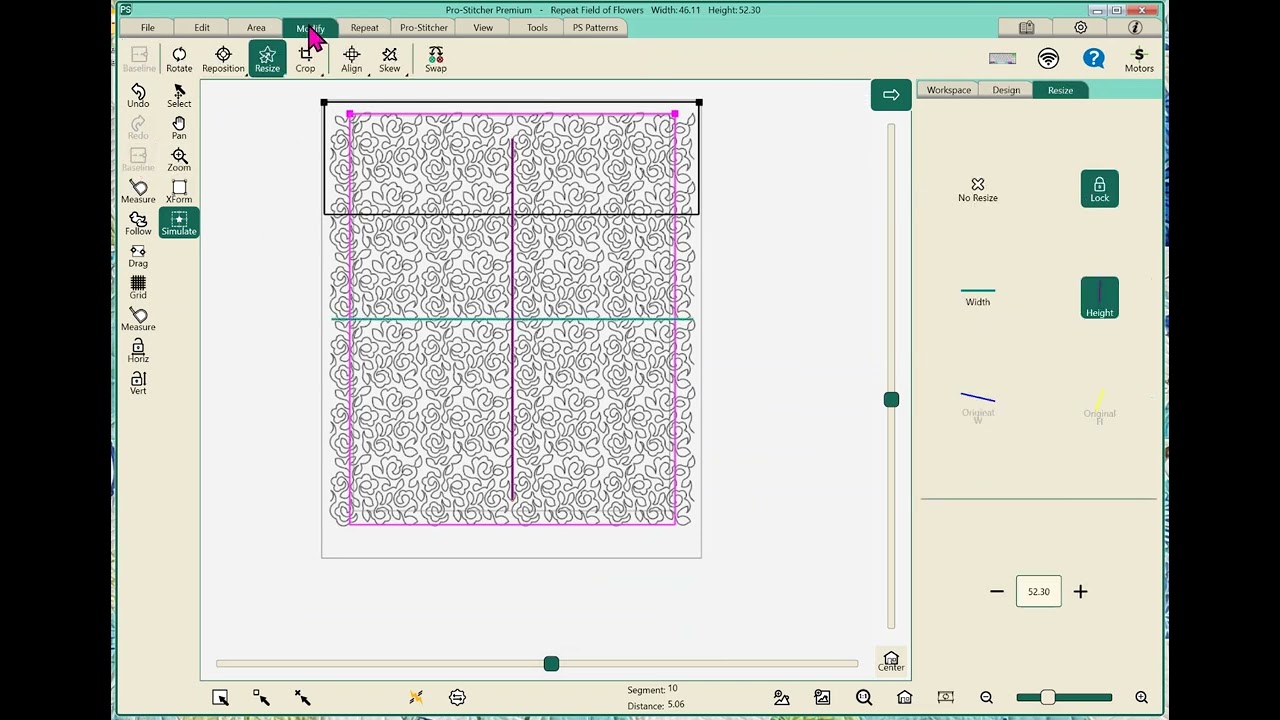The width and height of the screenshot is (1280, 720).
Task: Open the View menu tab
Action: click(x=483, y=28)
